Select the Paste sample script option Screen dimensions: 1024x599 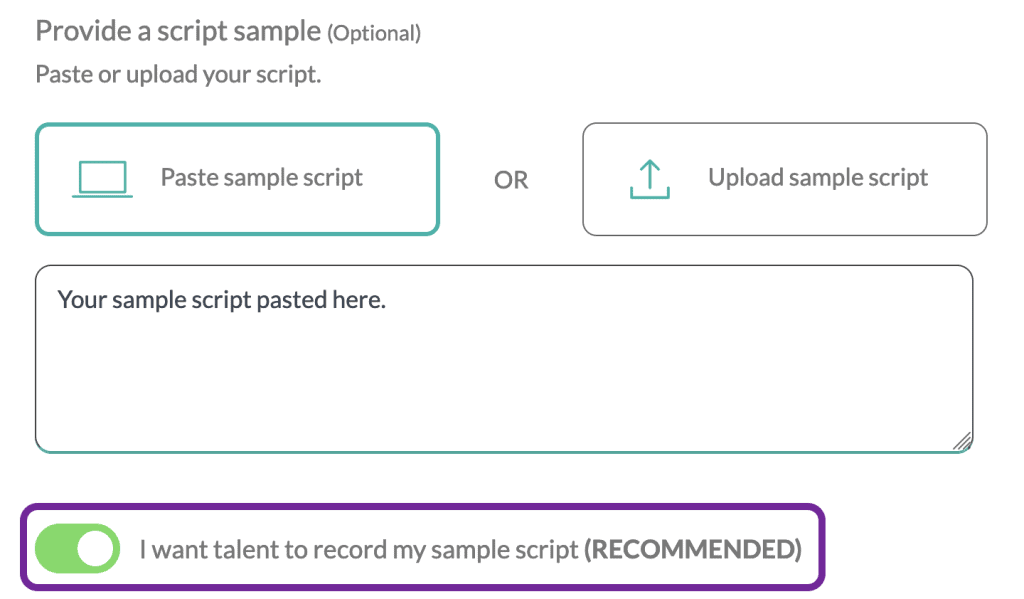pos(237,179)
